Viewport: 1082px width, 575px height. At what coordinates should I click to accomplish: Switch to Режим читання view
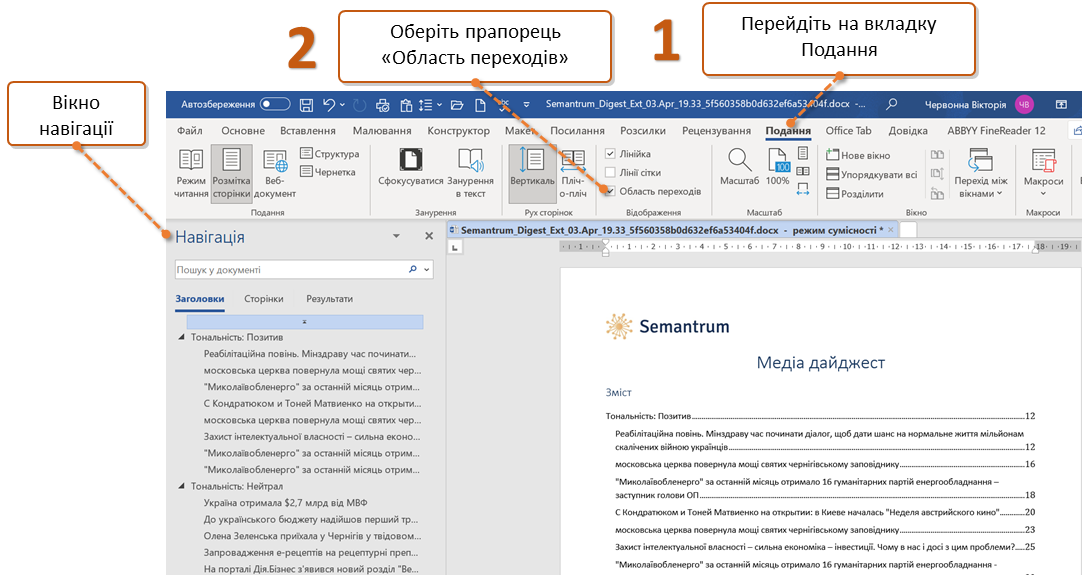191,174
